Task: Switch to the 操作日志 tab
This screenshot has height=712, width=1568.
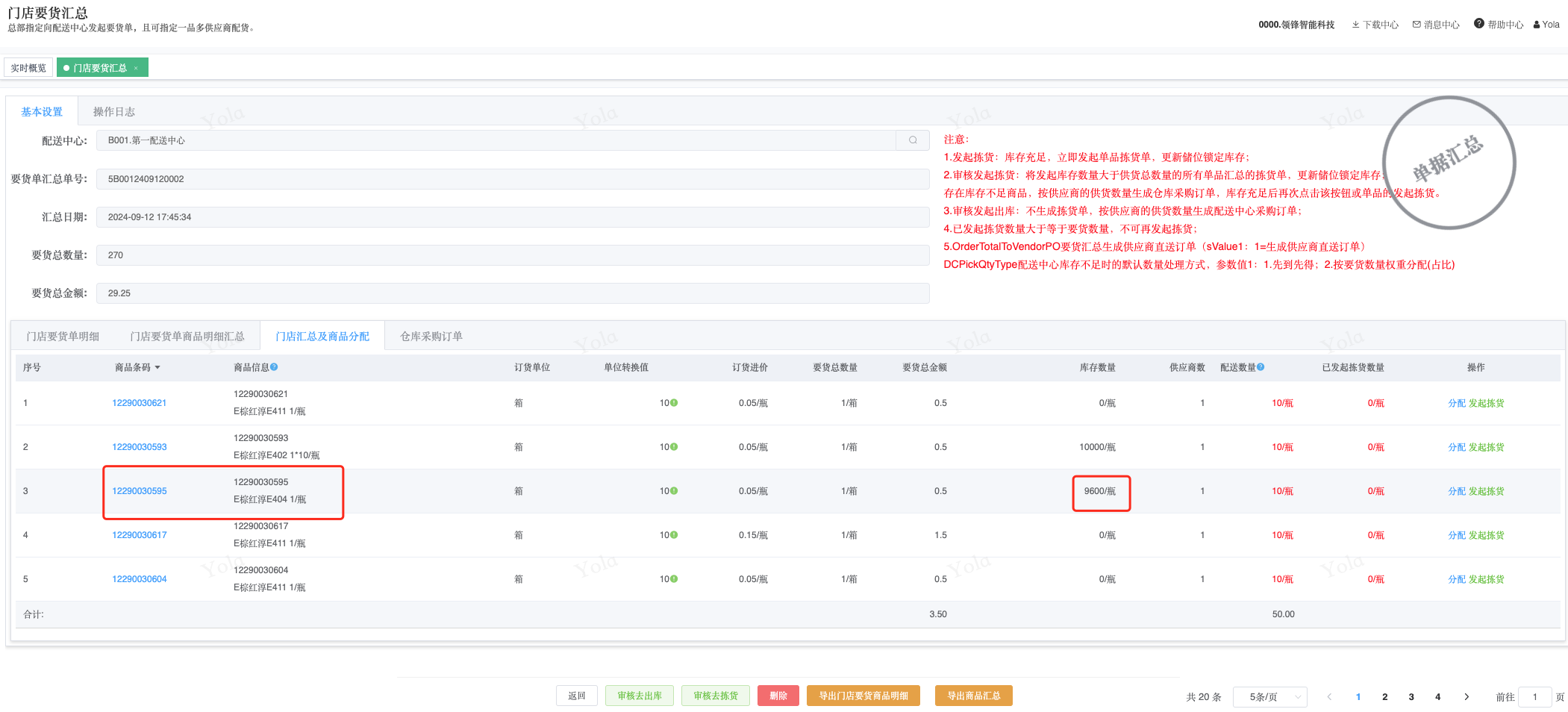Action: click(x=113, y=112)
